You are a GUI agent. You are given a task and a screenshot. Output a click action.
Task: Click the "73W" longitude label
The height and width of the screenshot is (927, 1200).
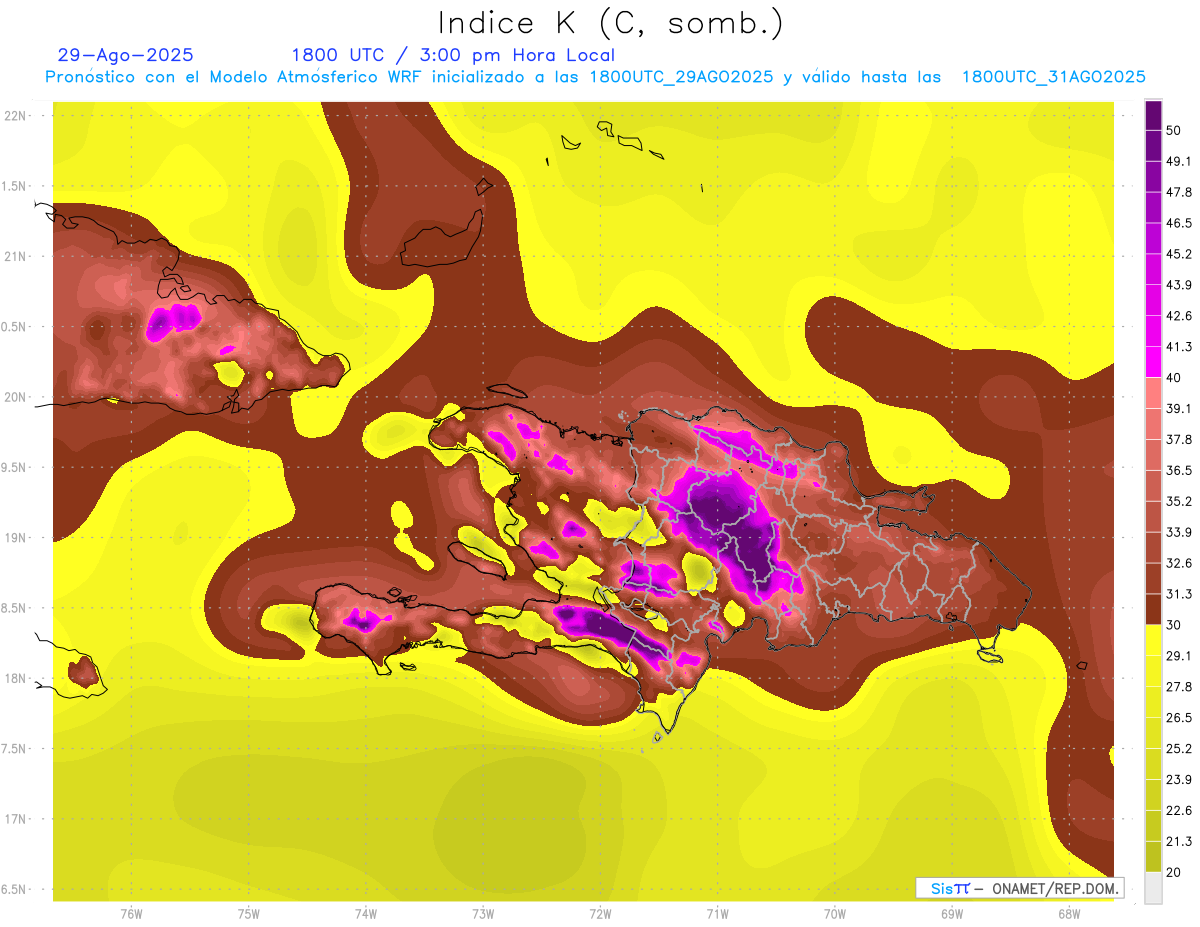click(x=483, y=914)
